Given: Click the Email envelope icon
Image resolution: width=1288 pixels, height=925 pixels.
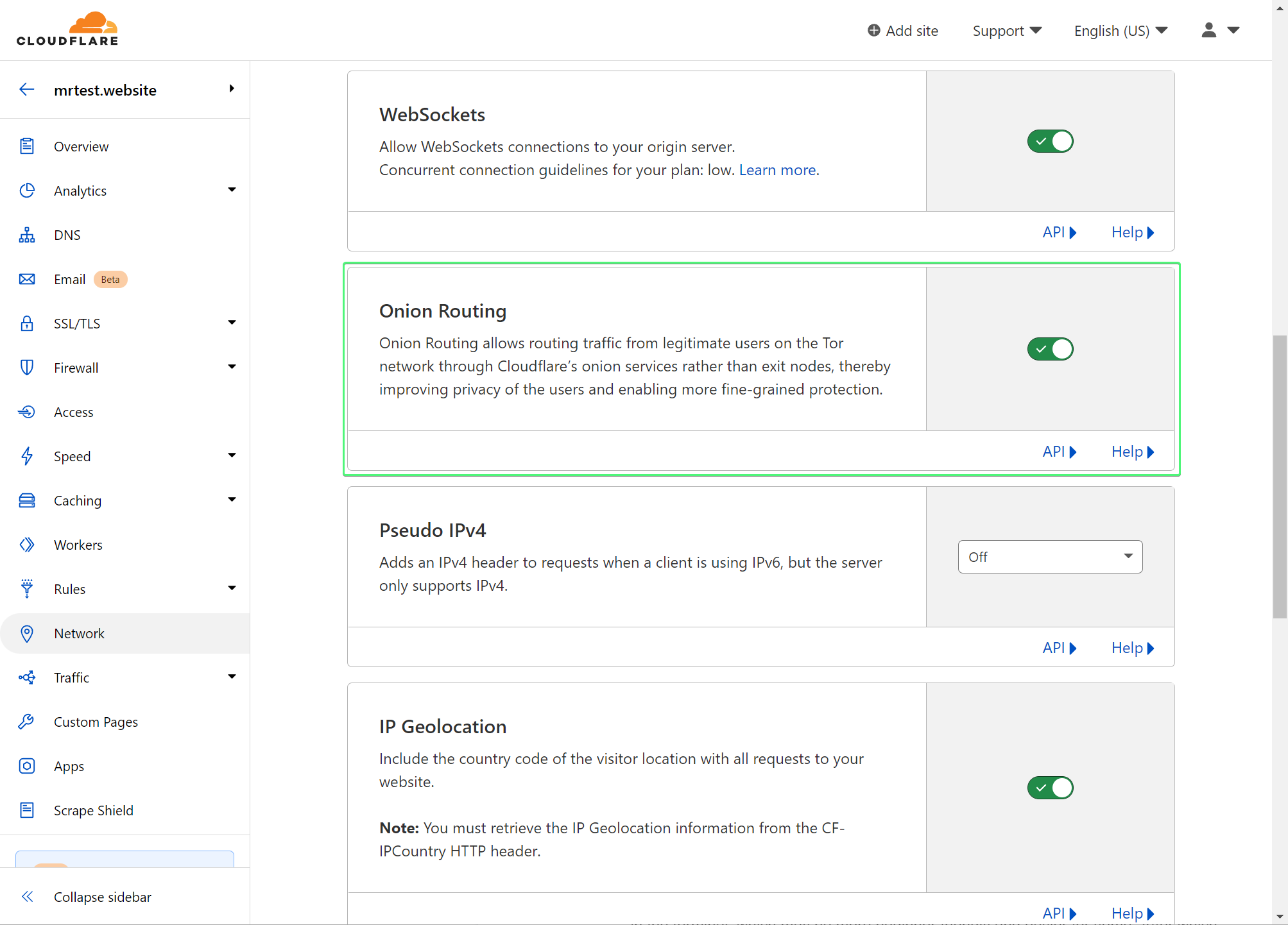Looking at the screenshot, I should pos(27,279).
